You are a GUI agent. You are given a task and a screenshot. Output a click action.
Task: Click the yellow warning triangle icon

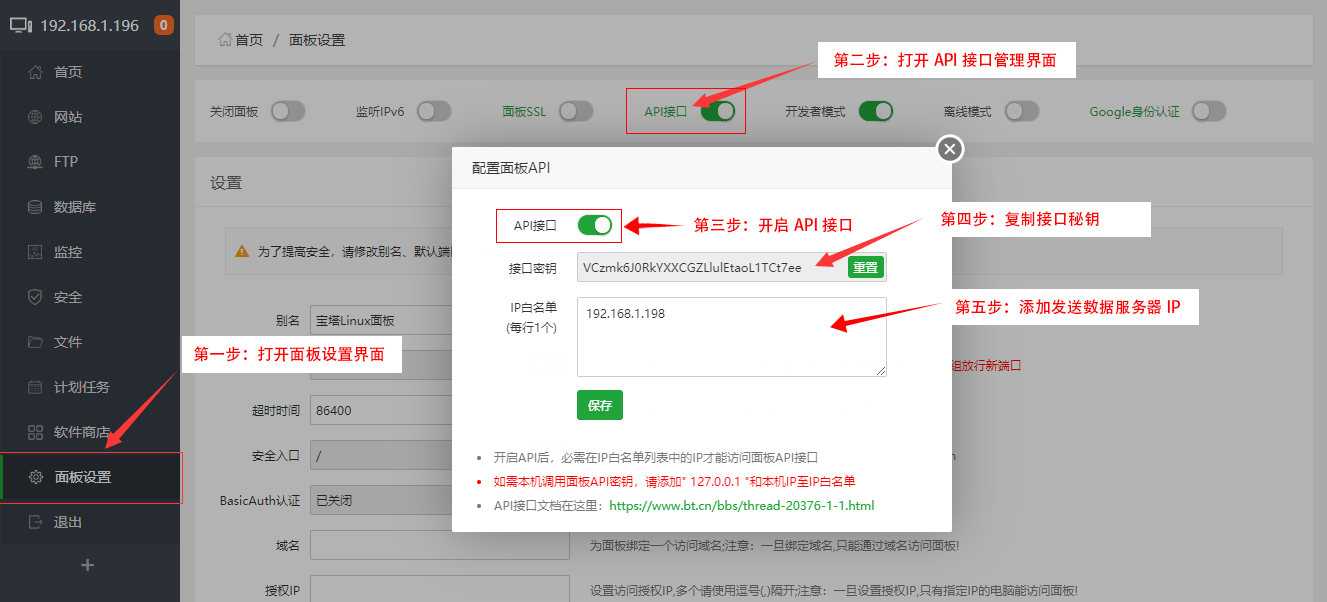[x=242, y=252]
